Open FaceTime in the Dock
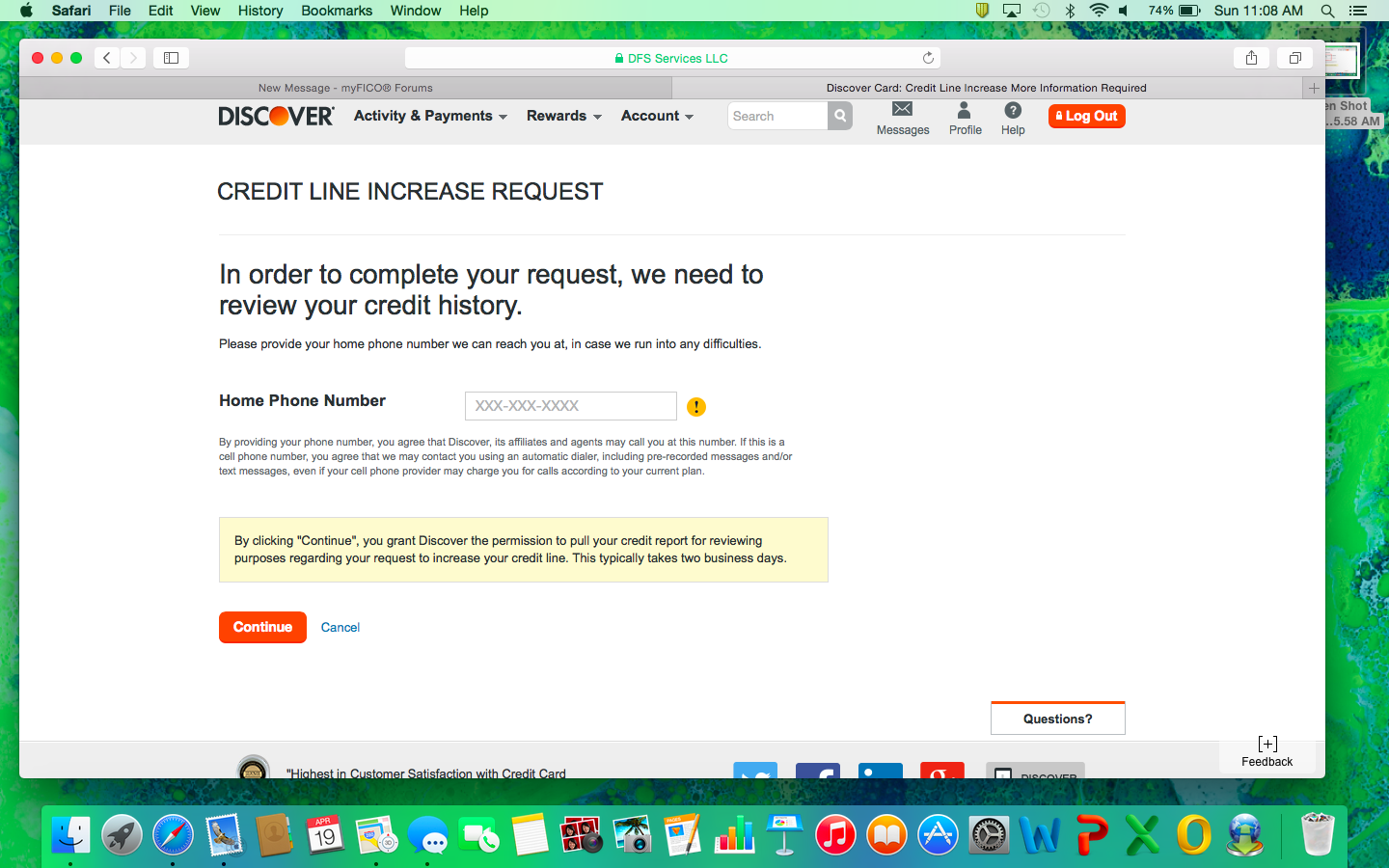Screen dimensions: 1389x868 478,834
